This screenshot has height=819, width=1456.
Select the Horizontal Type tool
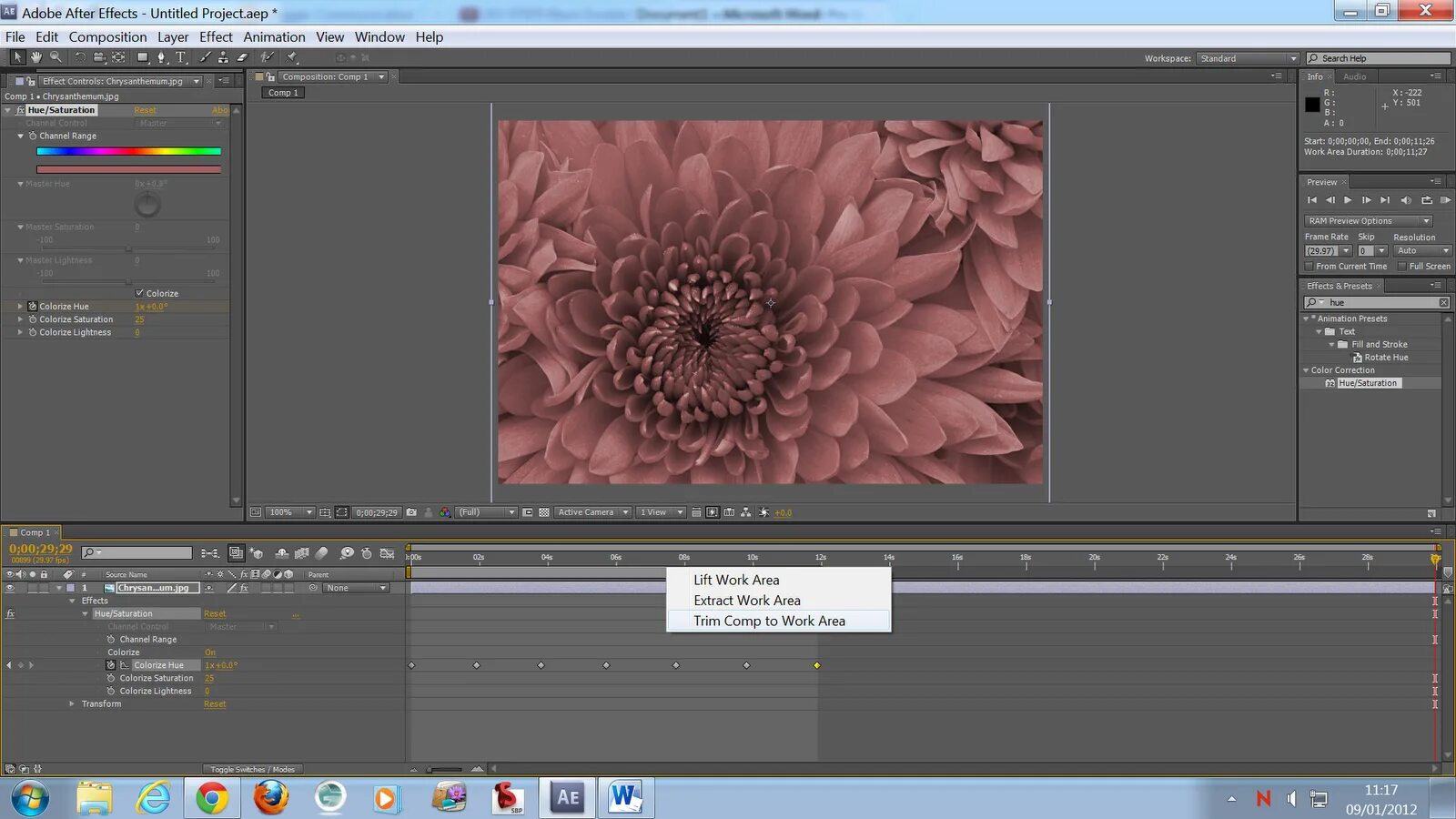[x=181, y=57]
